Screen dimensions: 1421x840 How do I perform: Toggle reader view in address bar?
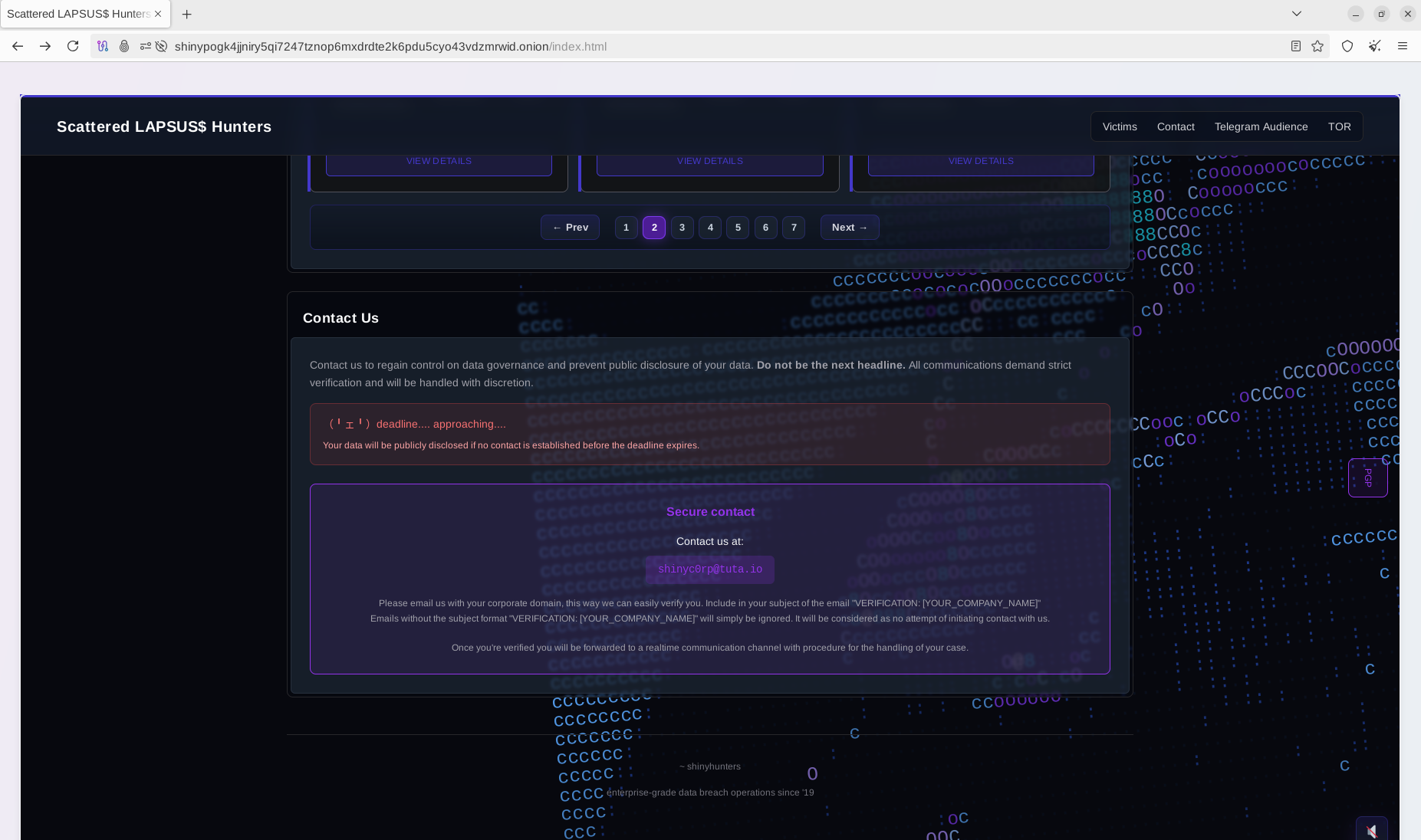1295,46
